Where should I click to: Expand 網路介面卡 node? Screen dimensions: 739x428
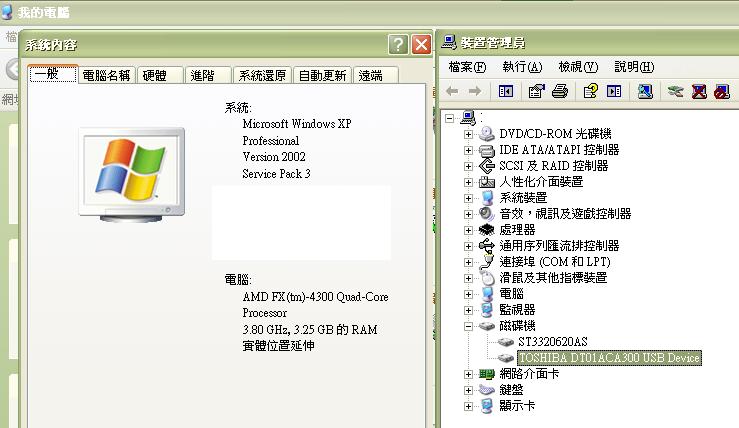tap(468, 374)
